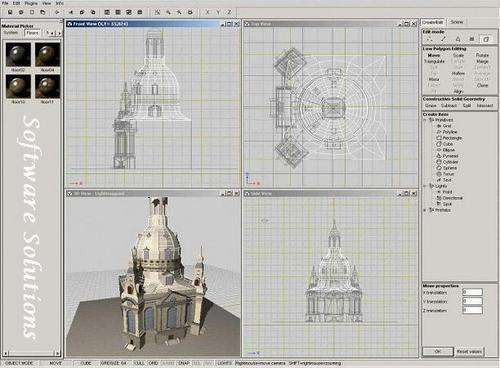Toggle LIGHTS in the status bar

(x=224, y=363)
